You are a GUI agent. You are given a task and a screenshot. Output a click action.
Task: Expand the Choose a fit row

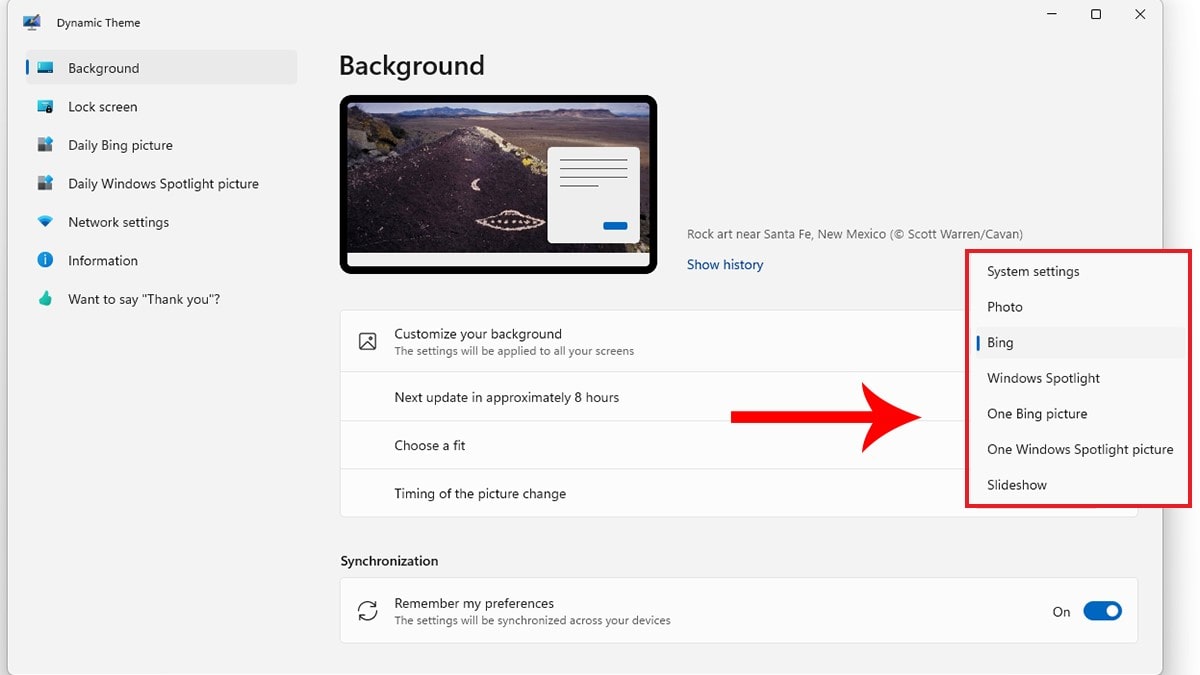coord(430,445)
